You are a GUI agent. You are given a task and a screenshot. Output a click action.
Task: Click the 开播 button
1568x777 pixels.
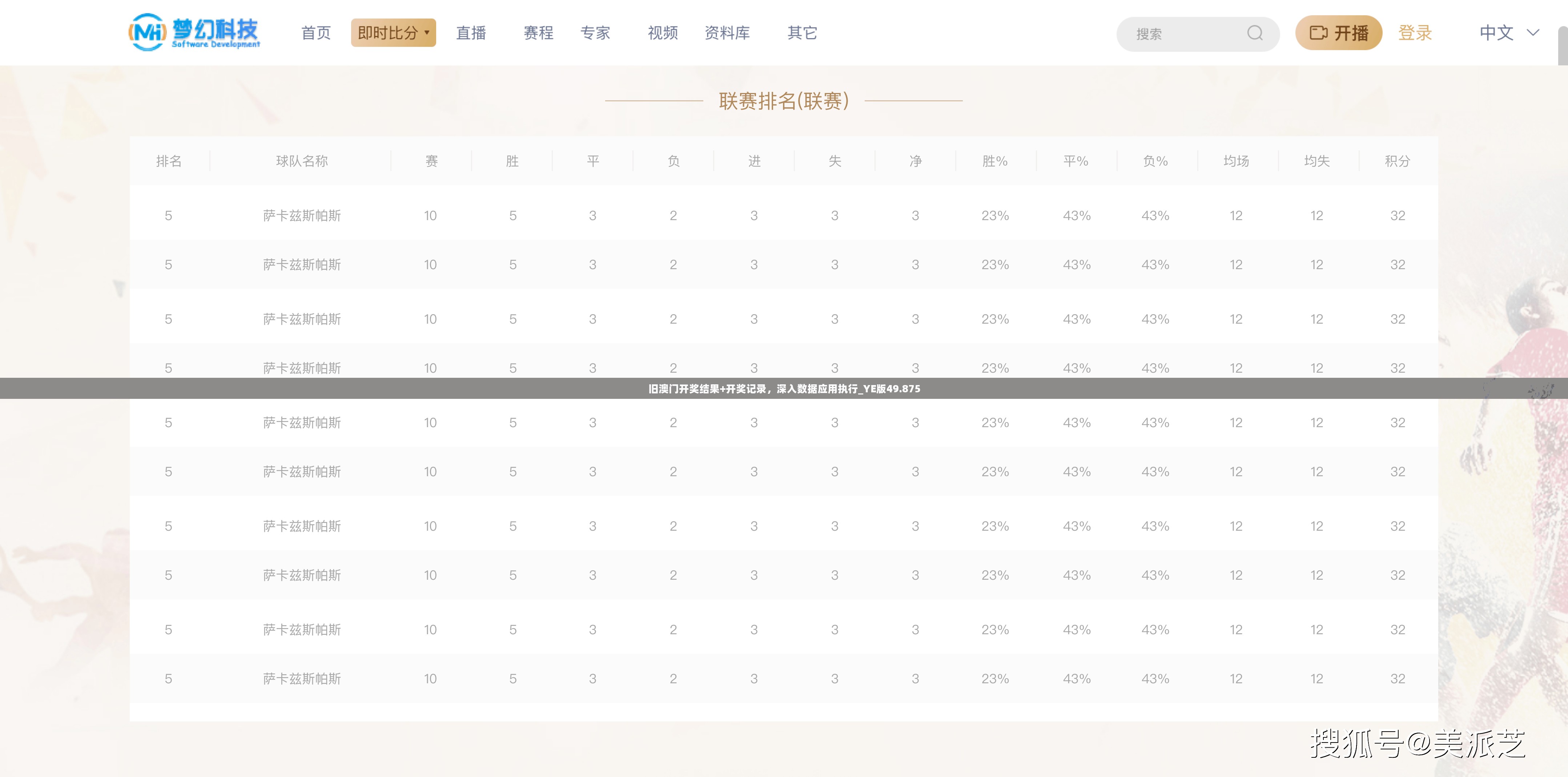(x=1339, y=33)
